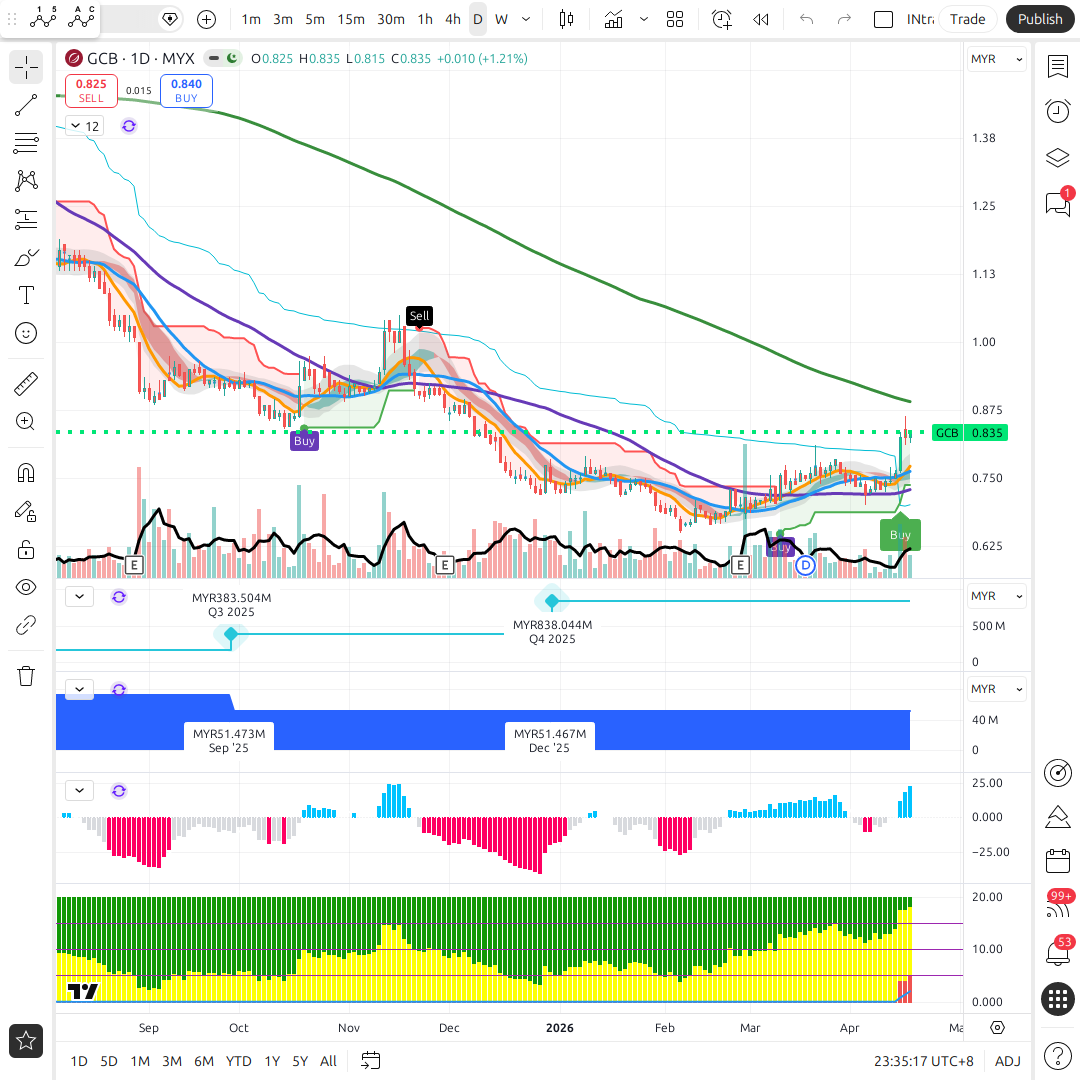Open the watchlist panel icon
The image size is (1080, 1080).
coord(1057,66)
